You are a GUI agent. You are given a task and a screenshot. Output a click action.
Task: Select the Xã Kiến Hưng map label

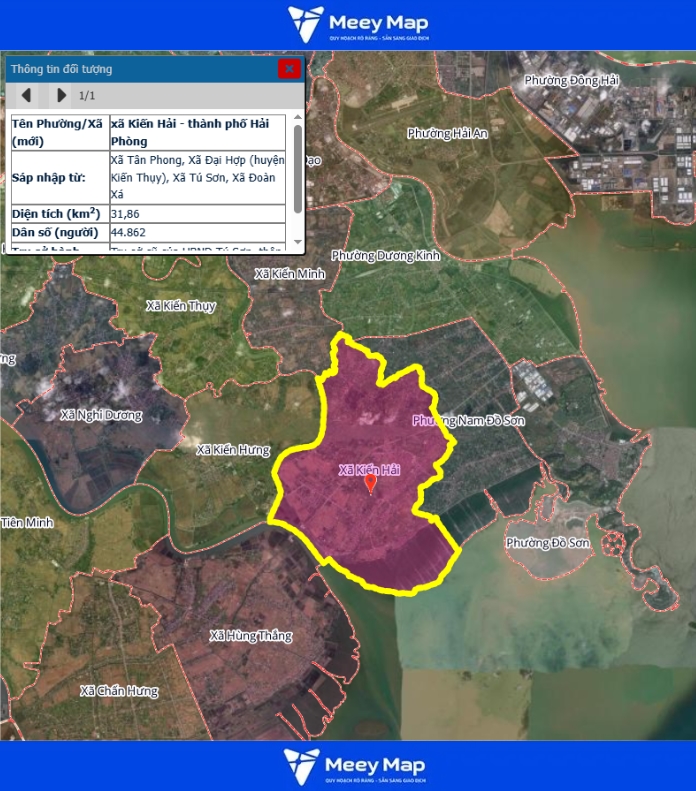click(x=233, y=450)
